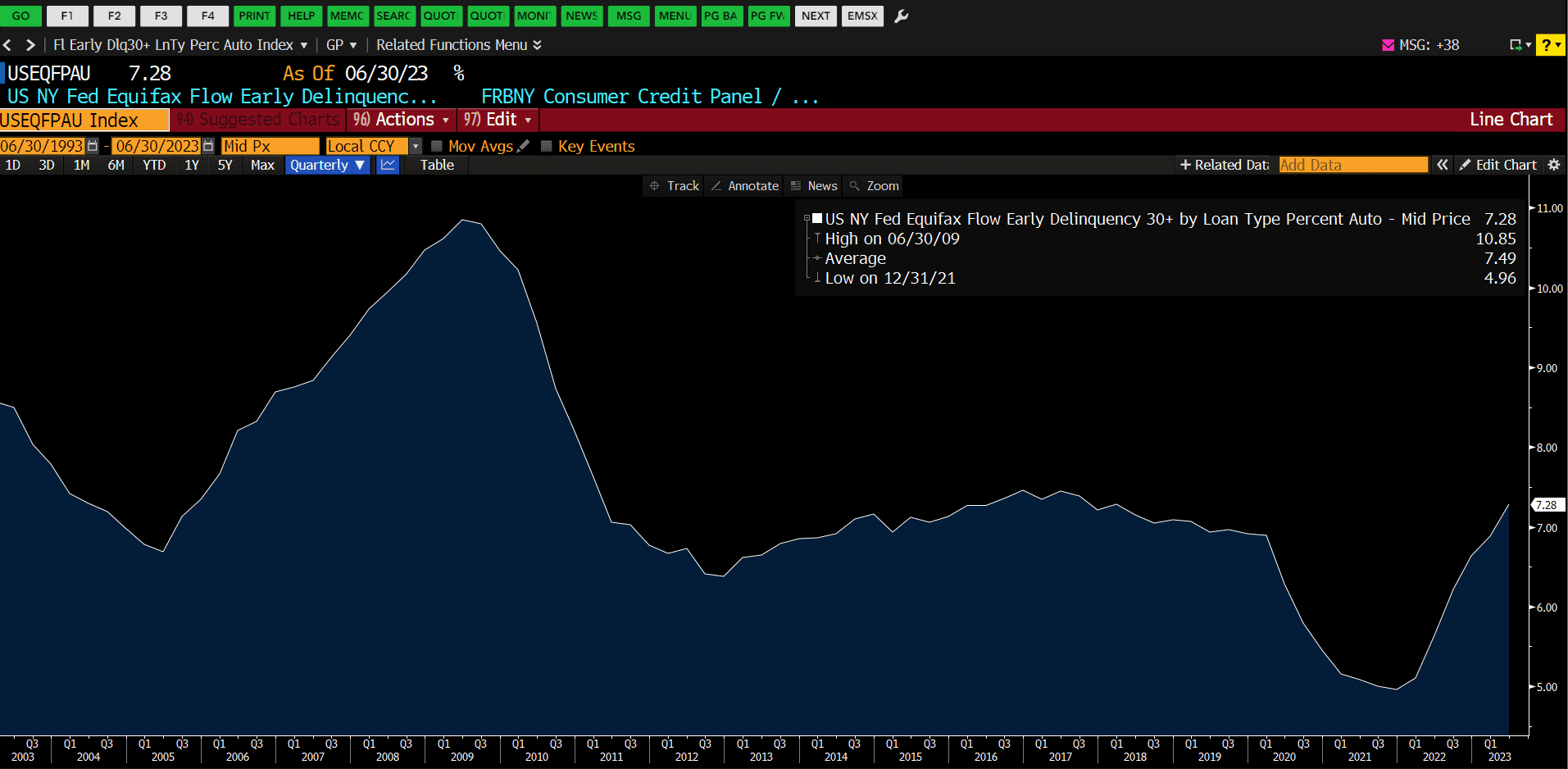The height and width of the screenshot is (769, 1568).
Task: Click the 'High on 06/30/09' legend row
Action: point(1170,239)
